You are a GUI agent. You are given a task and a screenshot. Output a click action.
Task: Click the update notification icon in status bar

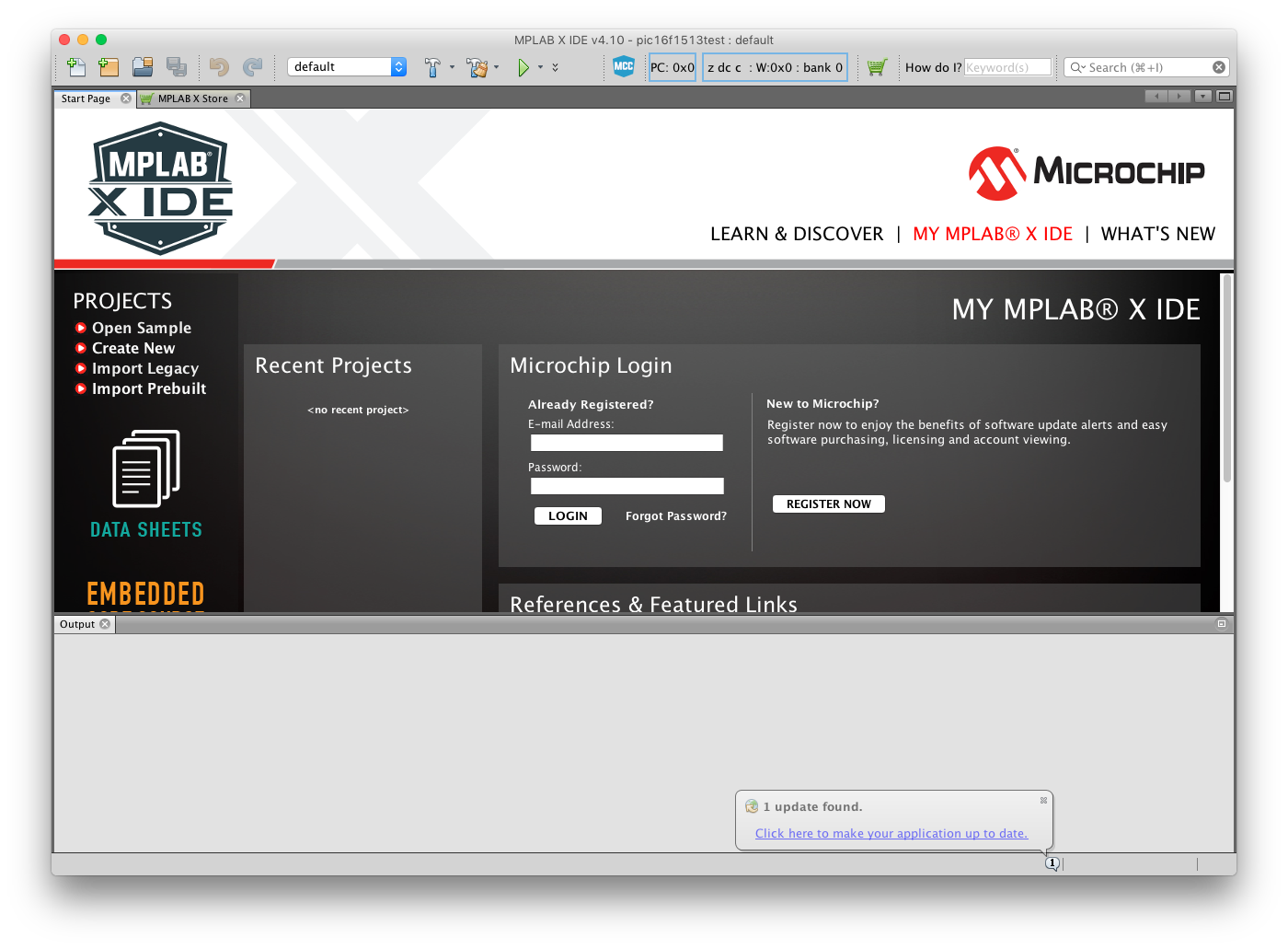coord(1052,863)
